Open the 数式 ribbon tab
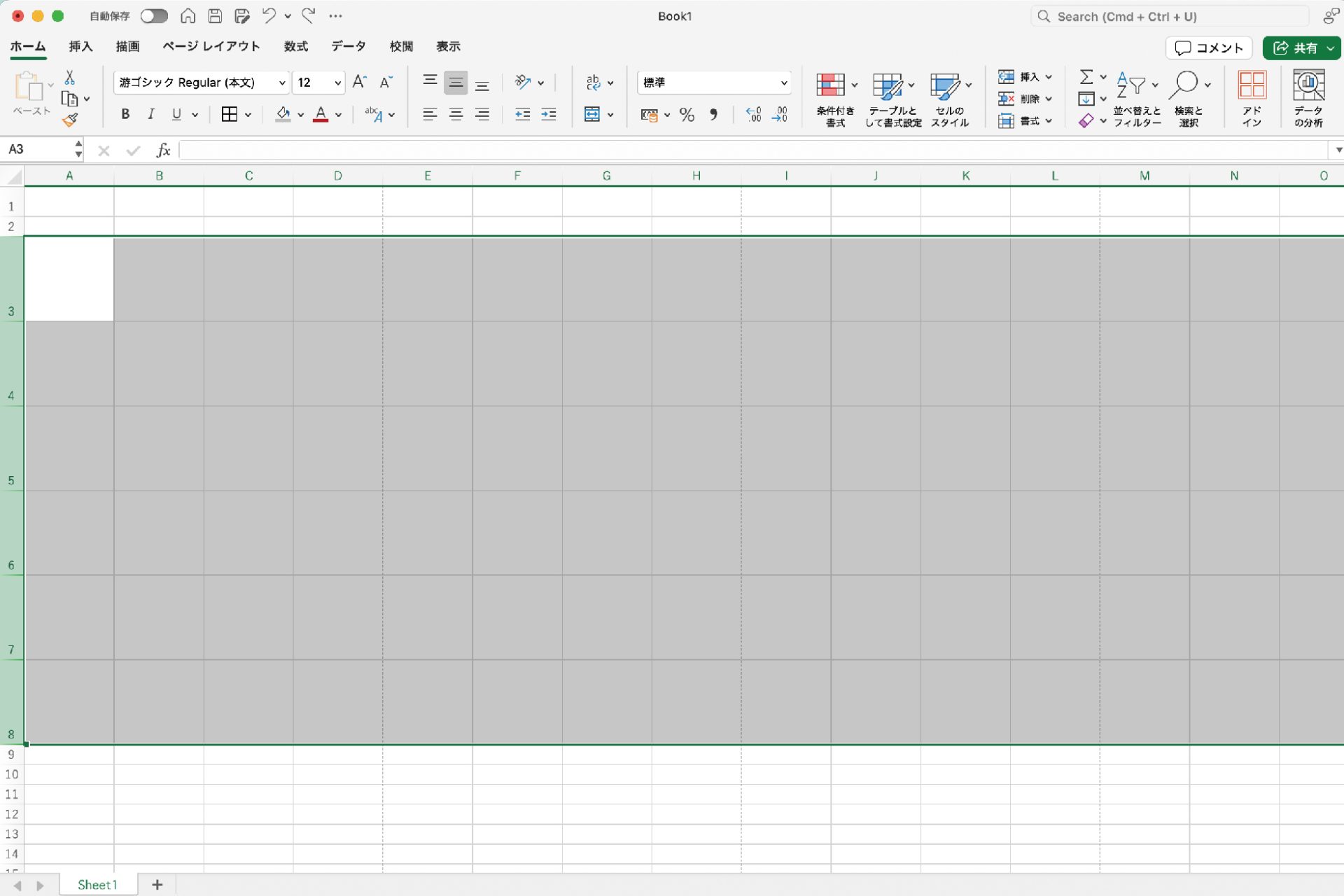The width and height of the screenshot is (1344, 896). pos(295,46)
